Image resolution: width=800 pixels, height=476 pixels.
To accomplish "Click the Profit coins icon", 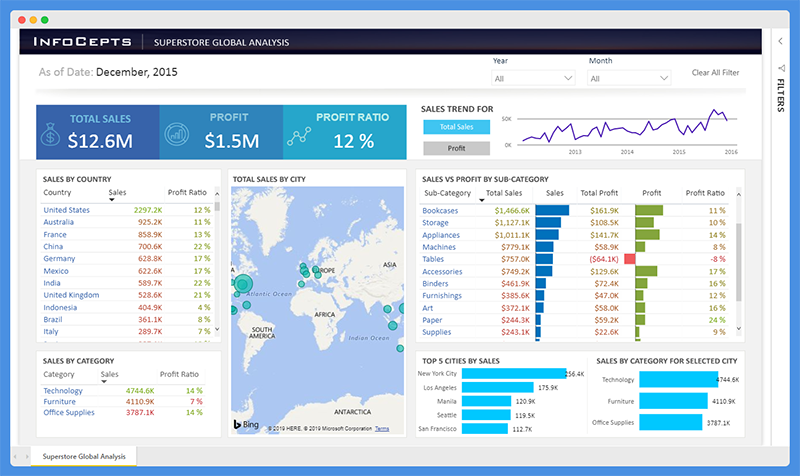I will point(175,134).
